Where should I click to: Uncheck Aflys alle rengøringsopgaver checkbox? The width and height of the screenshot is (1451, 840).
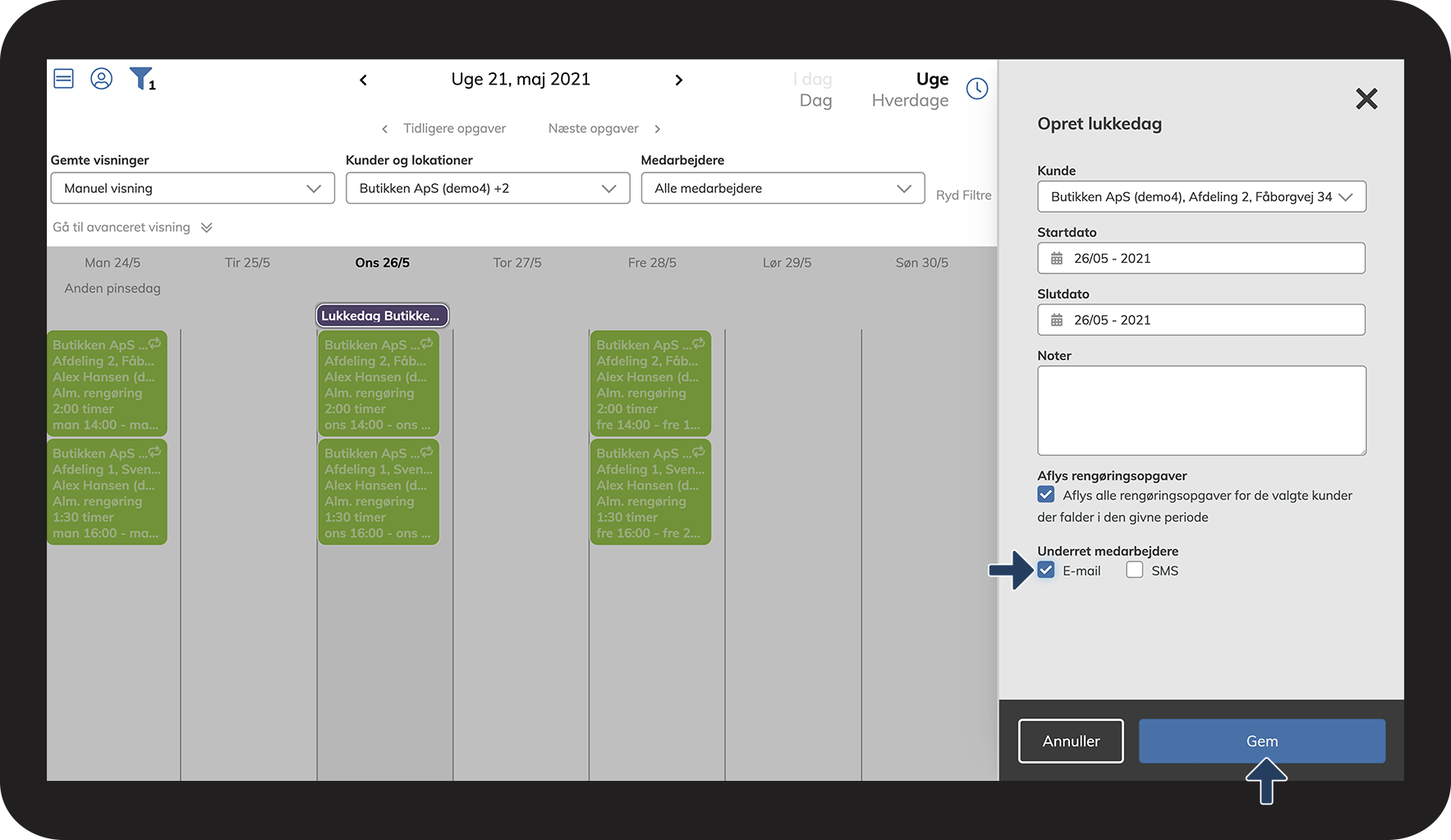tap(1045, 494)
